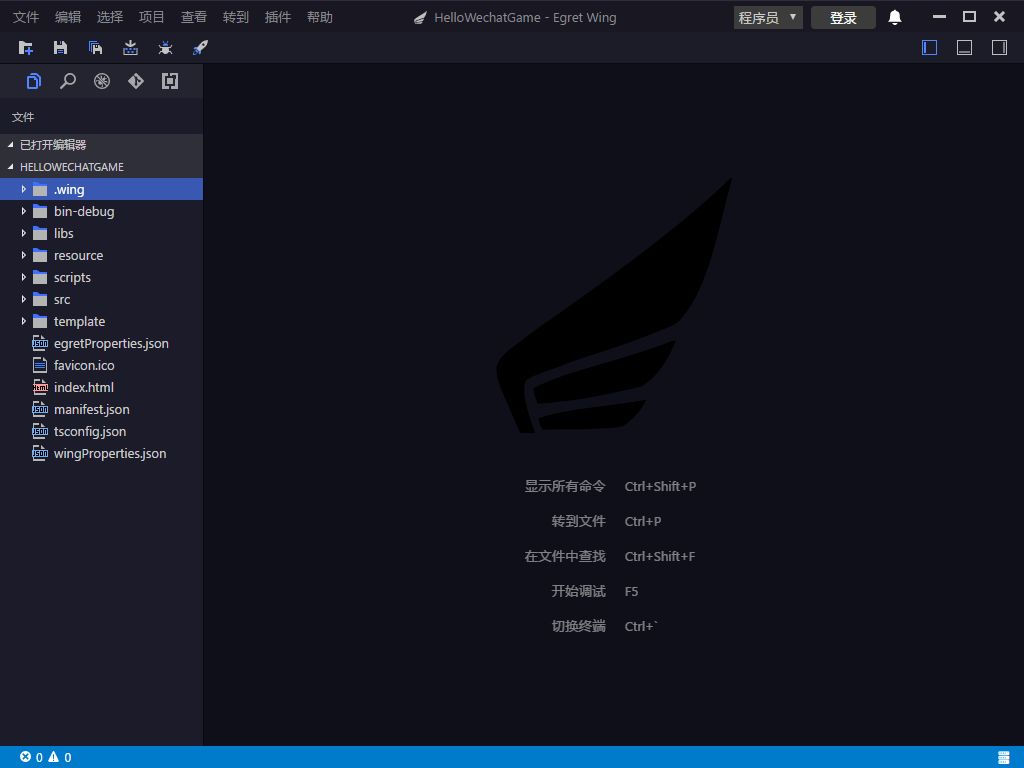Click the 开始调试 shortcut hint
The height and width of the screenshot is (768, 1024).
click(579, 591)
